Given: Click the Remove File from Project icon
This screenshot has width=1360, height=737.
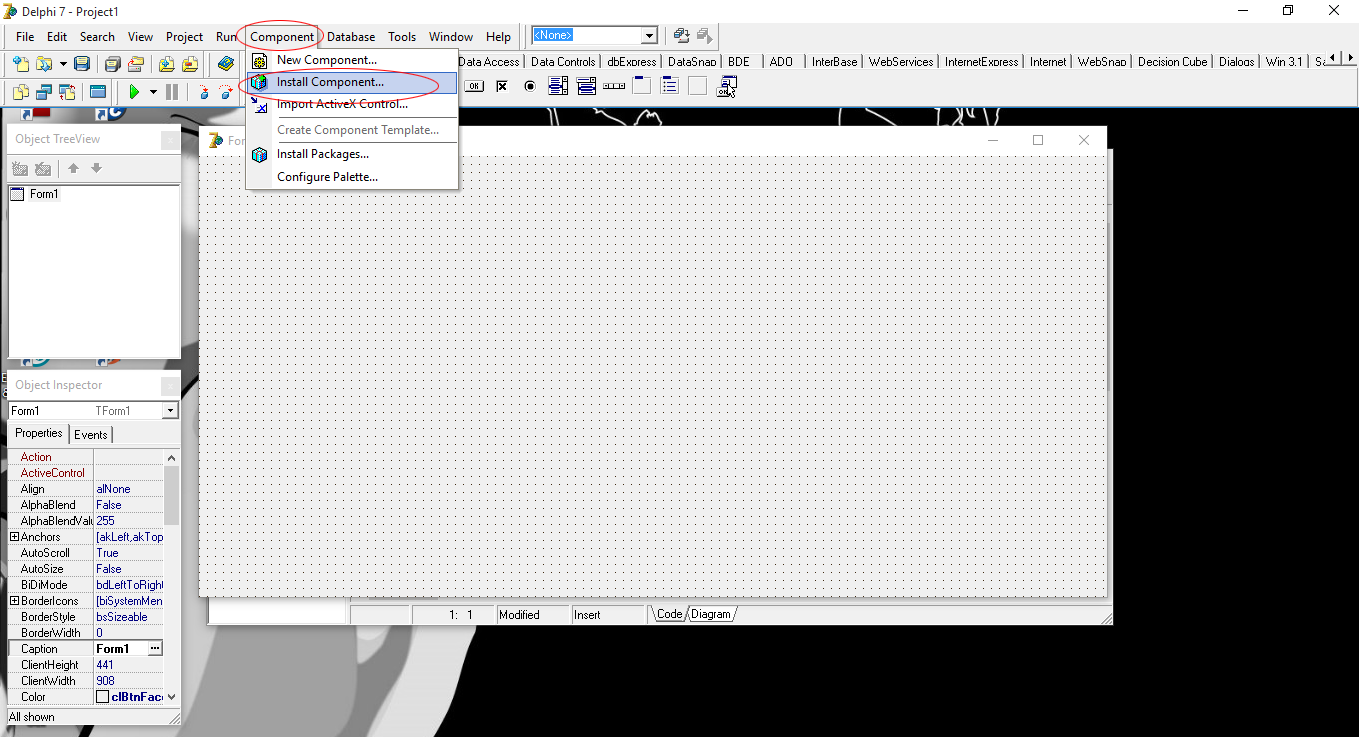Looking at the screenshot, I should click(x=189, y=63).
